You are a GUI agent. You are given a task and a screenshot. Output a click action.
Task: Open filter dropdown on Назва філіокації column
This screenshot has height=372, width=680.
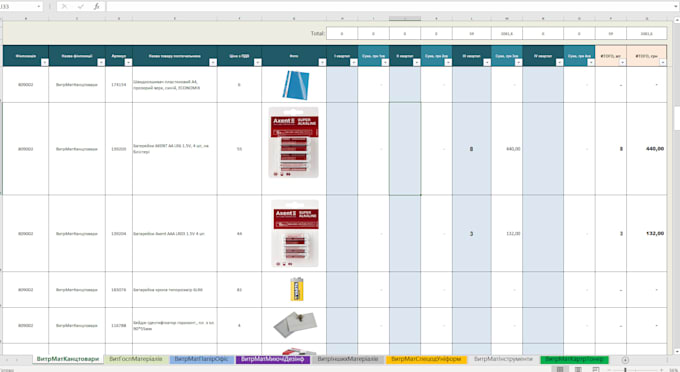101,62
